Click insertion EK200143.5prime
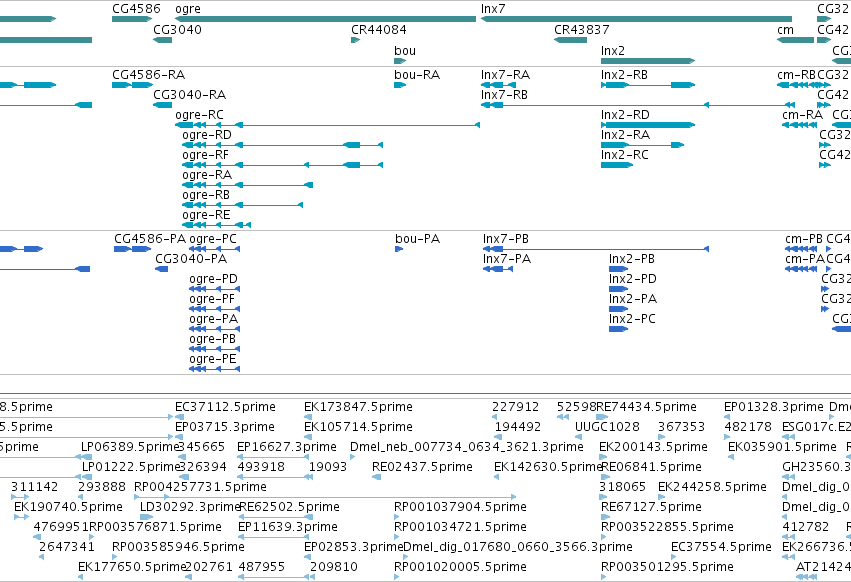This screenshot has height=582, width=851. click(602, 457)
